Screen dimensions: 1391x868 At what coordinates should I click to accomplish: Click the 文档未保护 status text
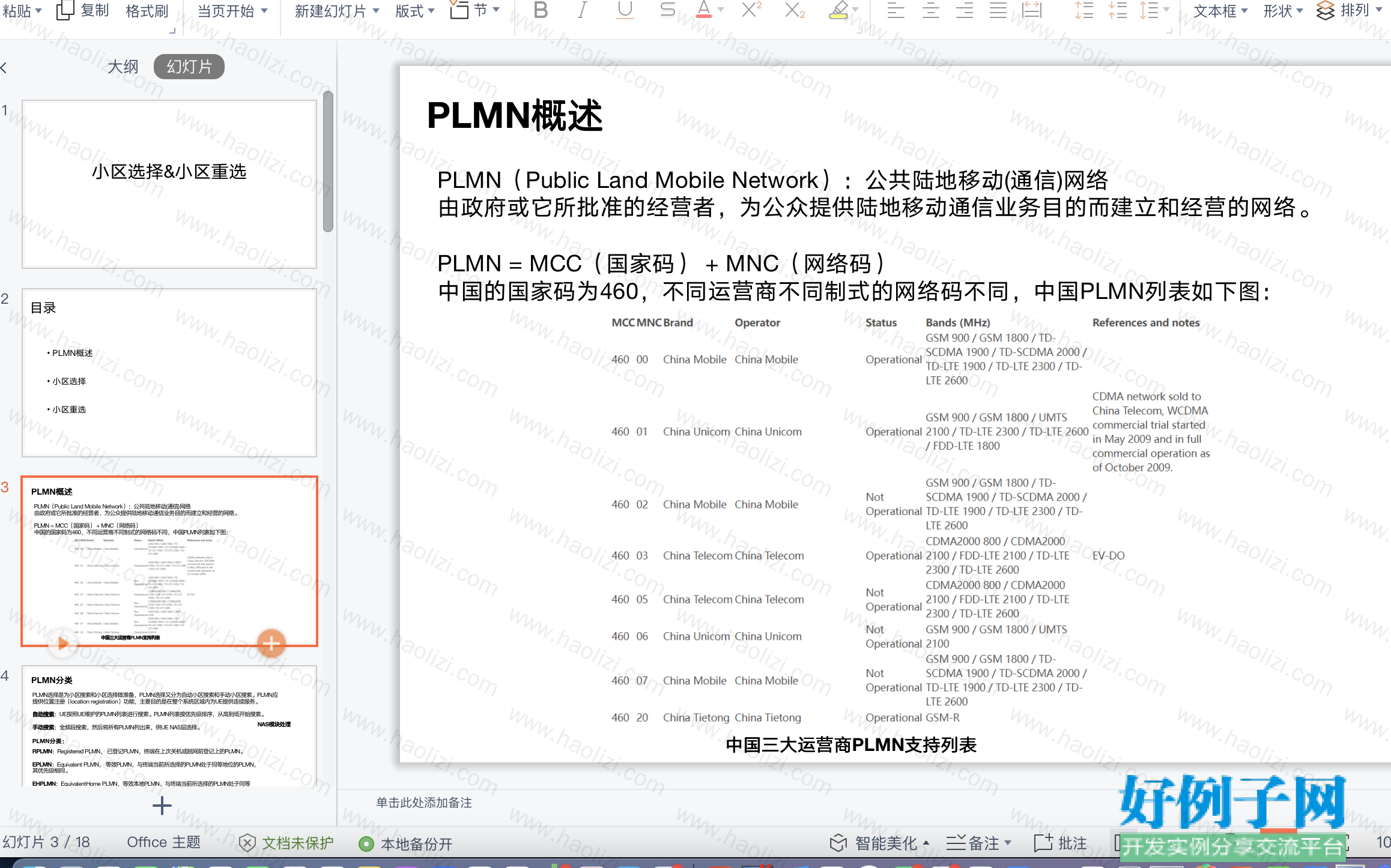tap(298, 843)
